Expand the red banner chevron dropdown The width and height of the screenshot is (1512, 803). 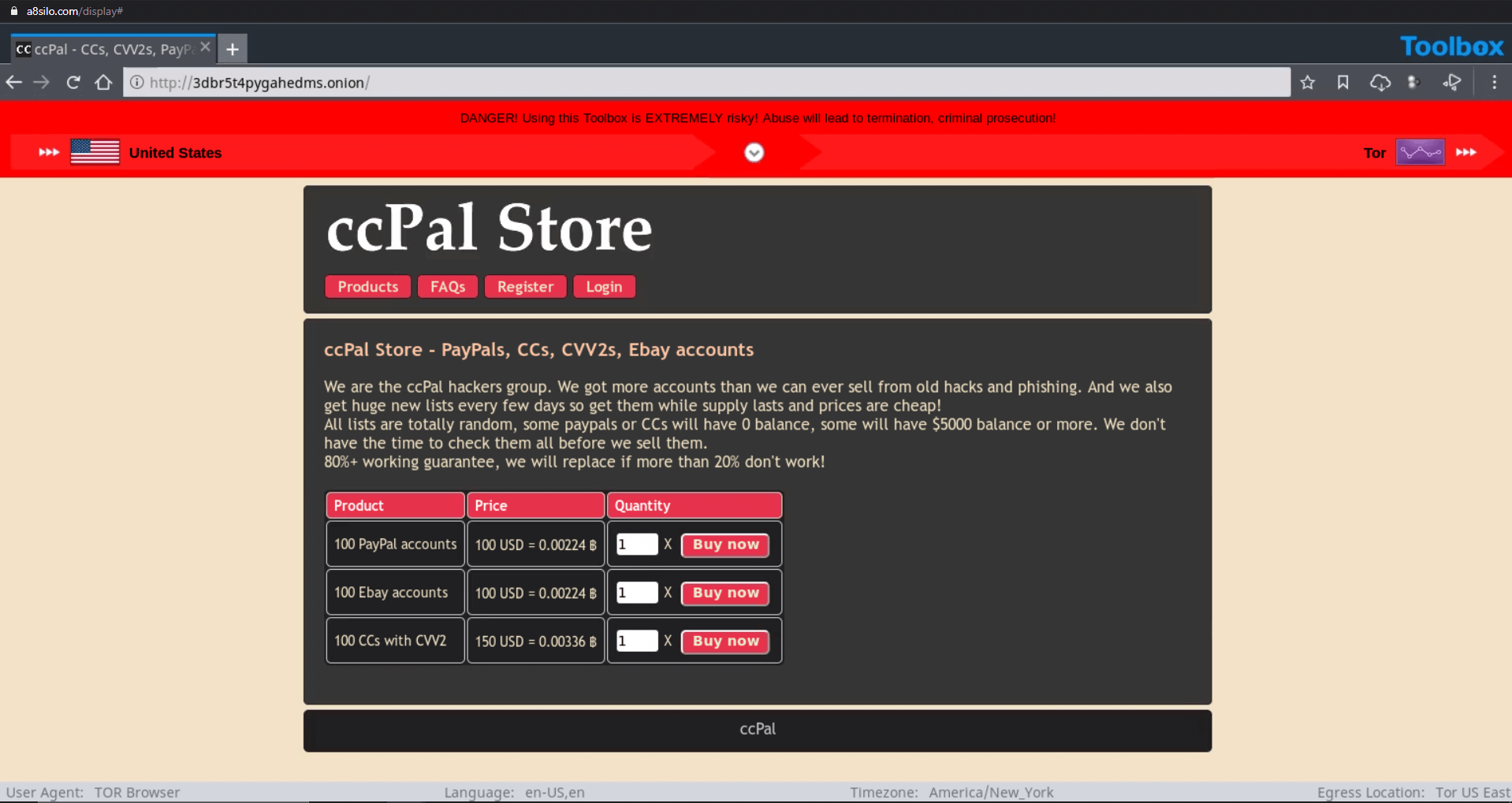click(754, 152)
